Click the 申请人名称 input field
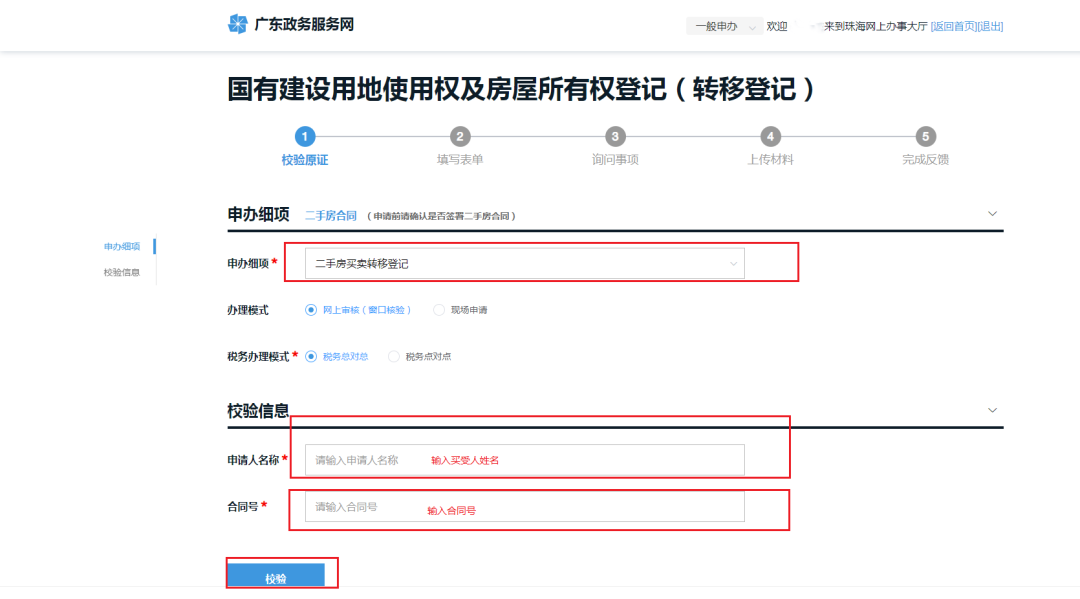1080x599 pixels. tap(524, 460)
